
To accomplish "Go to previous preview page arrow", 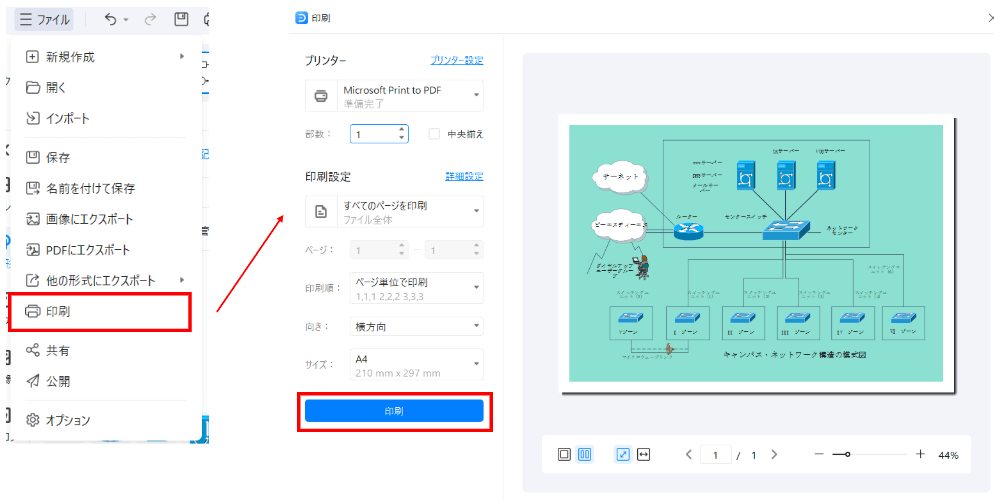I will 689,454.
